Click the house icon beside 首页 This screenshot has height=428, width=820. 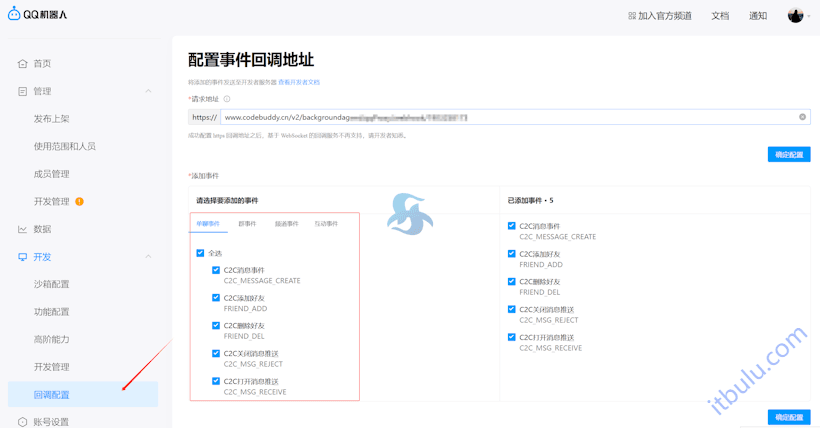[x=22, y=64]
